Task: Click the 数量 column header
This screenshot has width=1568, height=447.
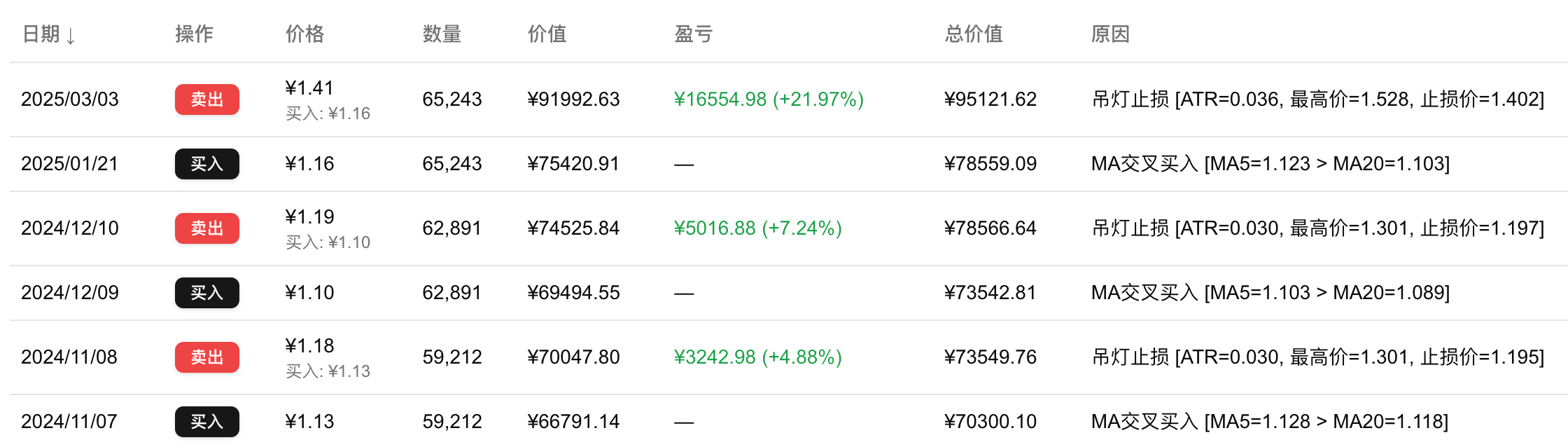Action: (x=442, y=34)
